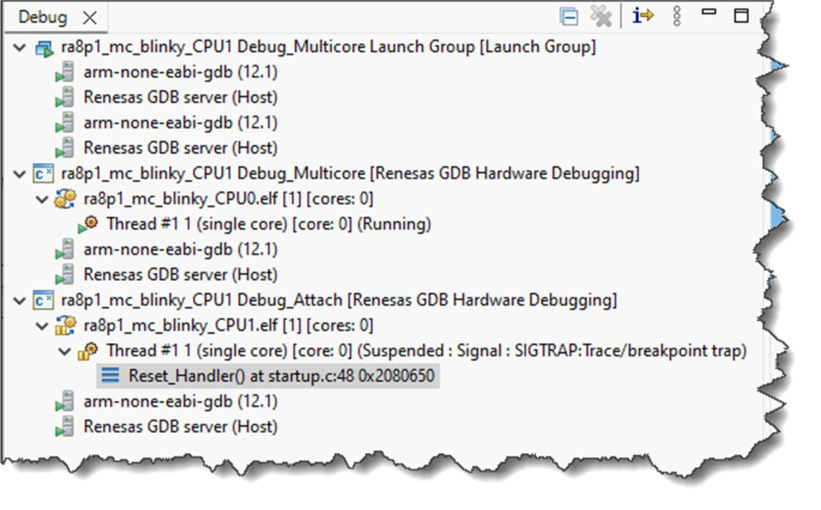Click the CPU1.elf process icon
This screenshot has height=510, width=821.
pyautogui.click(x=65, y=326)
